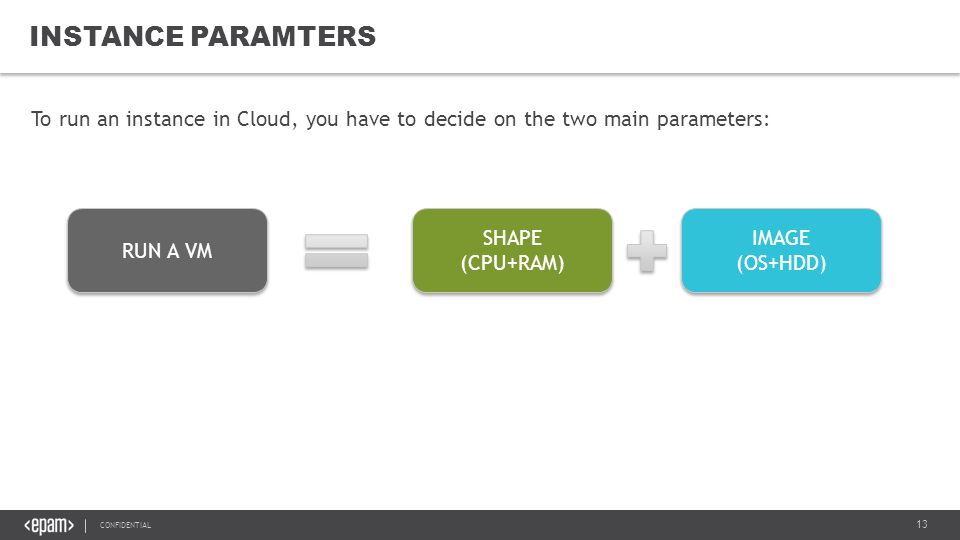Click the horizontal line under the title
The height and width of the screenshot is (540, 960).
pyautogui.click(x=480, y=73)
